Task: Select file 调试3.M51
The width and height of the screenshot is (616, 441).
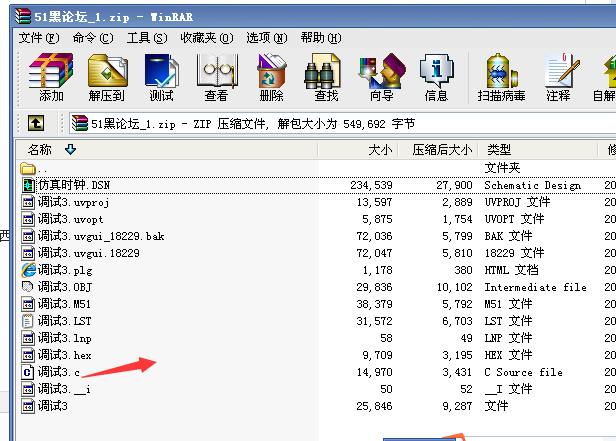Action: pos(64,304)
